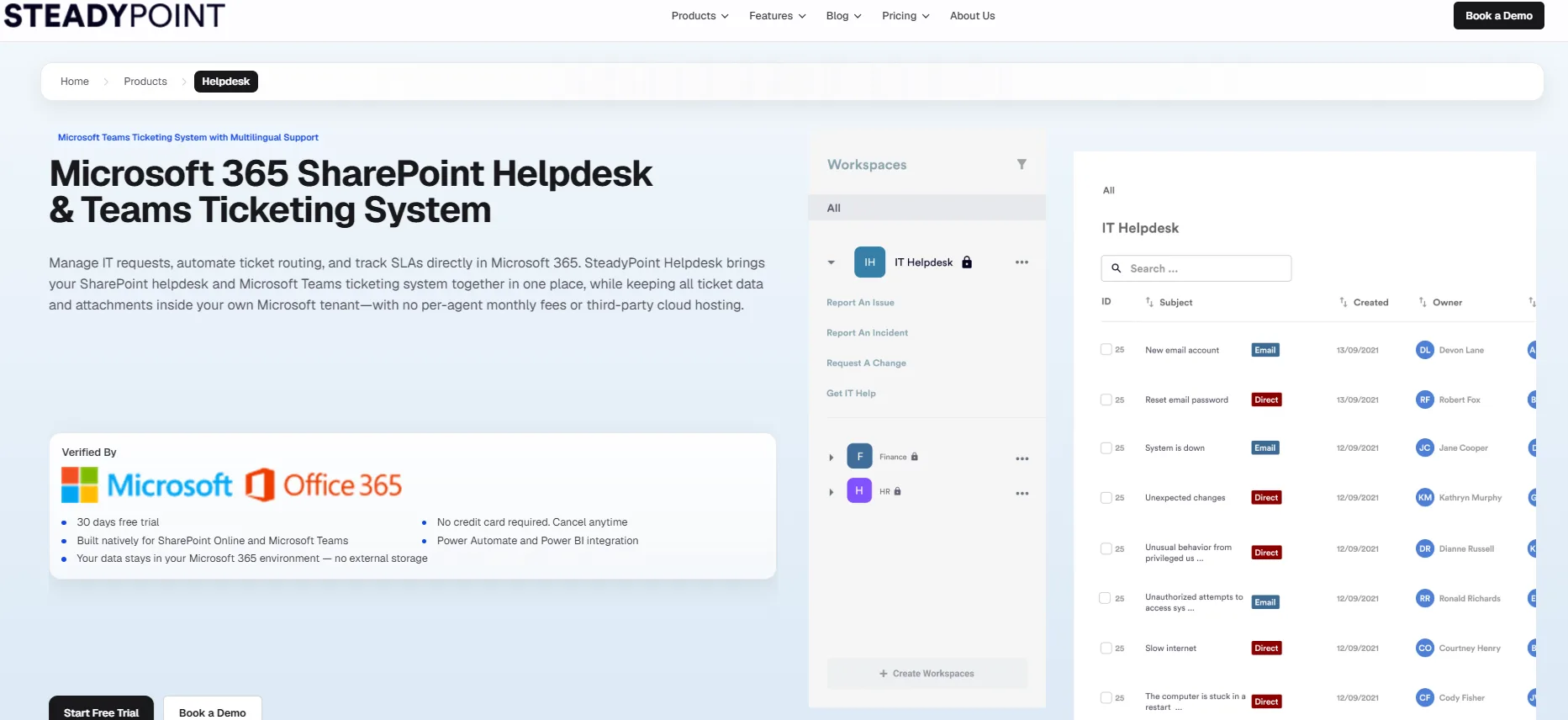Collapse the IT Helpdesk workspace arrow
Image resolution: width=1568 pixels, height=720 pixels.
point(832,262)
